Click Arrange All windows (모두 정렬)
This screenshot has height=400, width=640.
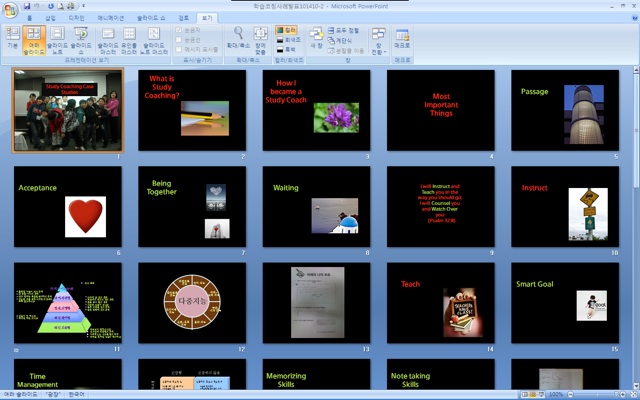point(343,31)
